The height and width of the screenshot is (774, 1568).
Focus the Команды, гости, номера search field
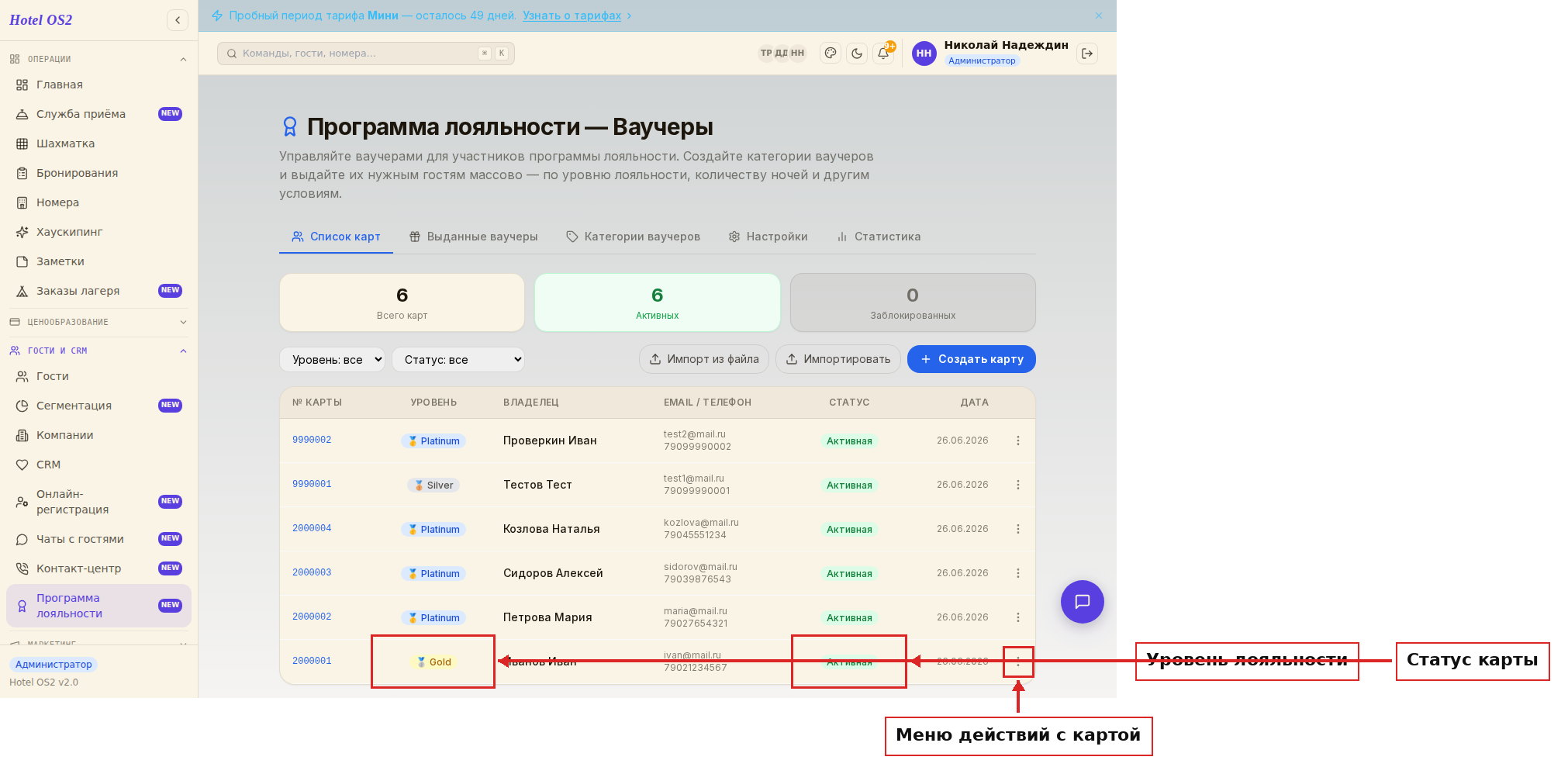[x=366, y=54]
